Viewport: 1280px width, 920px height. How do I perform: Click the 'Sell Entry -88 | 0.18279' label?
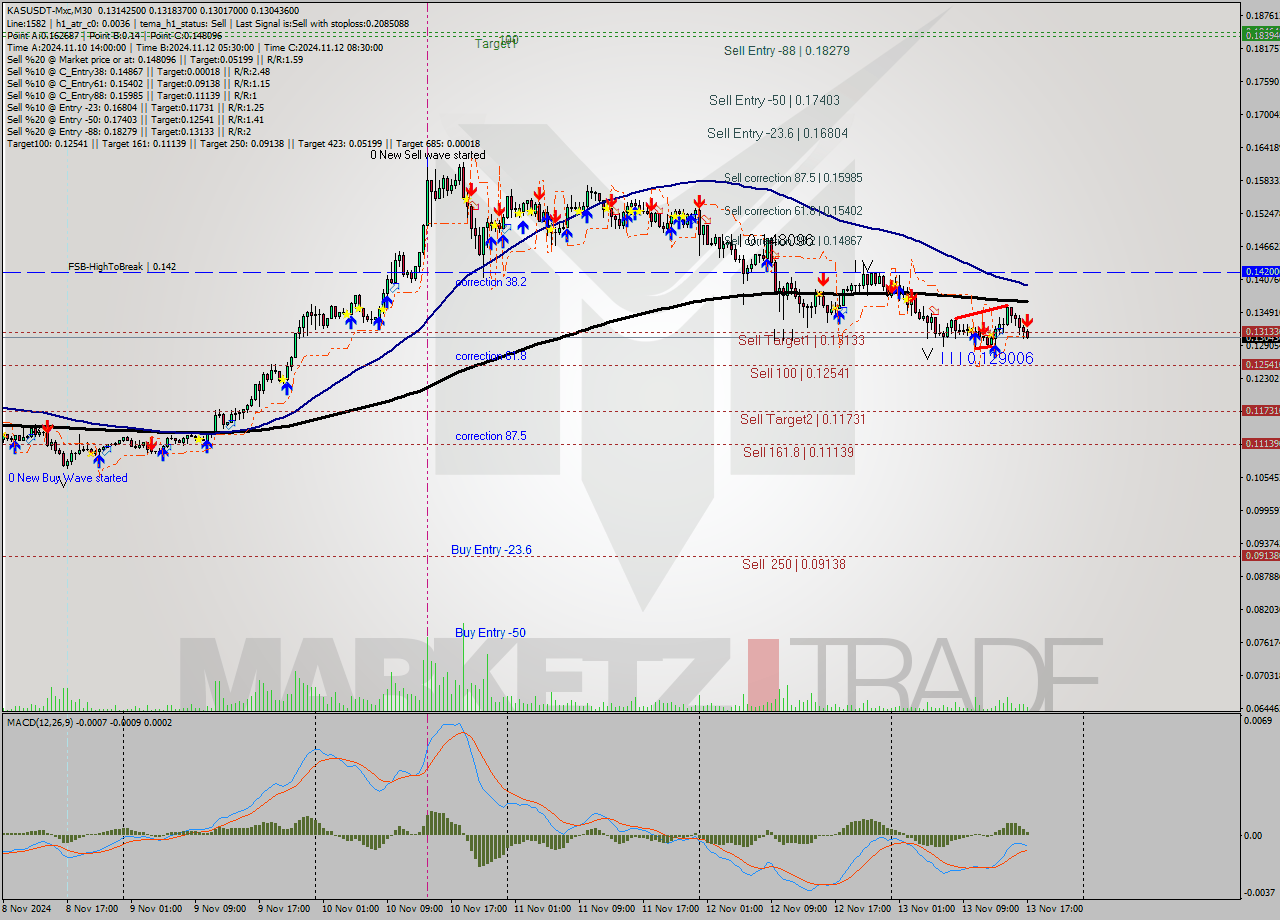[x=786, y=50]
